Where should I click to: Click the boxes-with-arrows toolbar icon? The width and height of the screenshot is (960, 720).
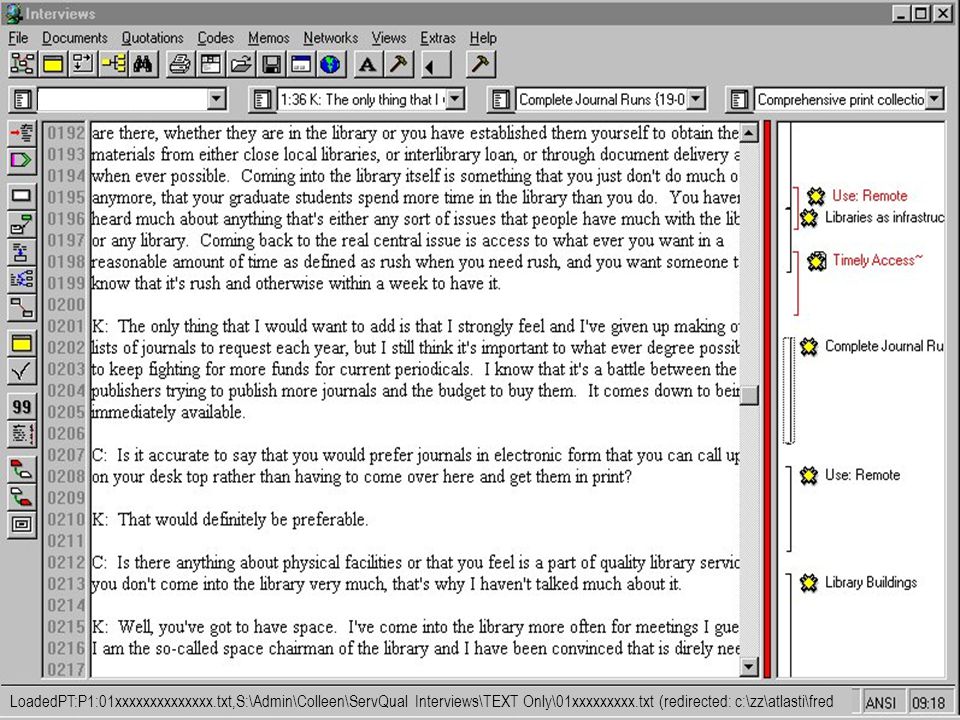(x=83, y=64)
